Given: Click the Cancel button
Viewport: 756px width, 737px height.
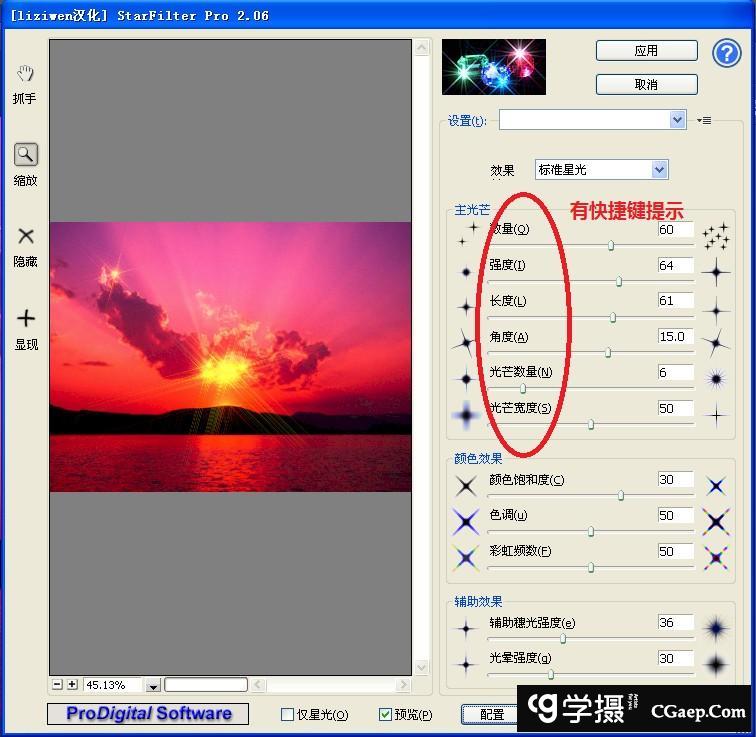Looking at the screenshot, I should coord(647,85).
